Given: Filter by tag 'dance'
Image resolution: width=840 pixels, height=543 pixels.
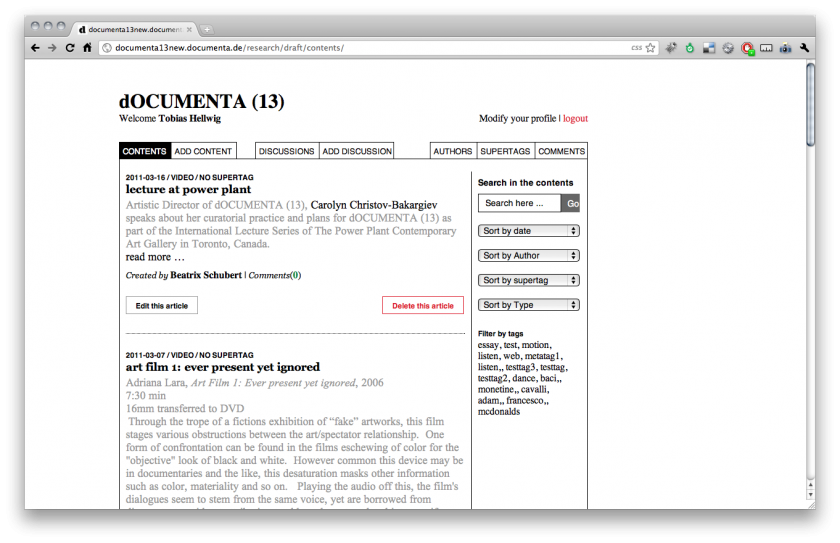Looking at the screenshot, I should [524, 378].
